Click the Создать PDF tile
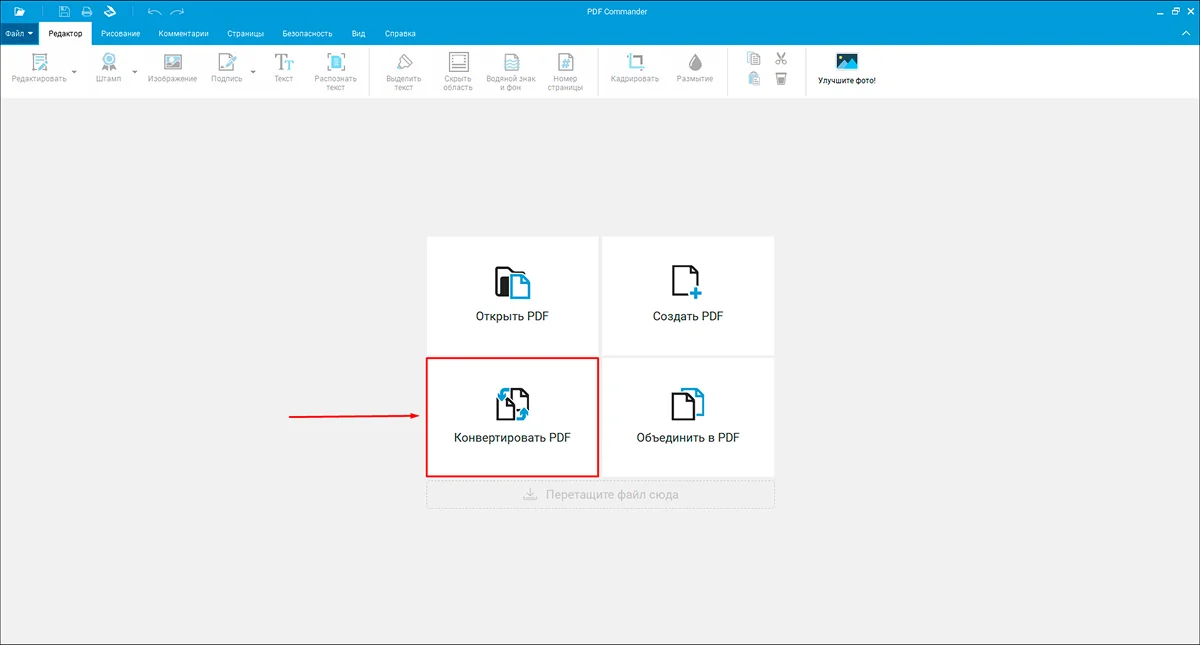This screenshot has width=1200, height=645. pyautogui.click(x=687, y=296)
